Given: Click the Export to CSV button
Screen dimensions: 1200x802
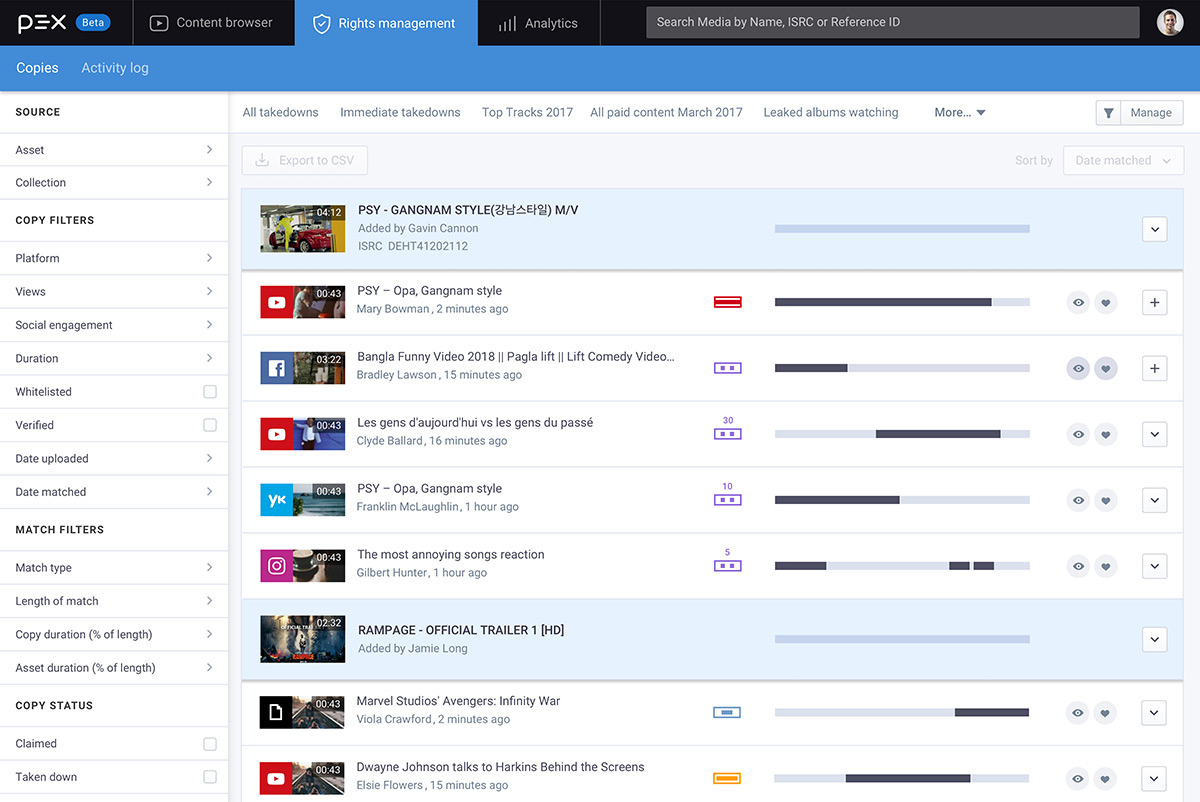Looking at the screenshot, I should pyautogui.click(x=305, y=160).
